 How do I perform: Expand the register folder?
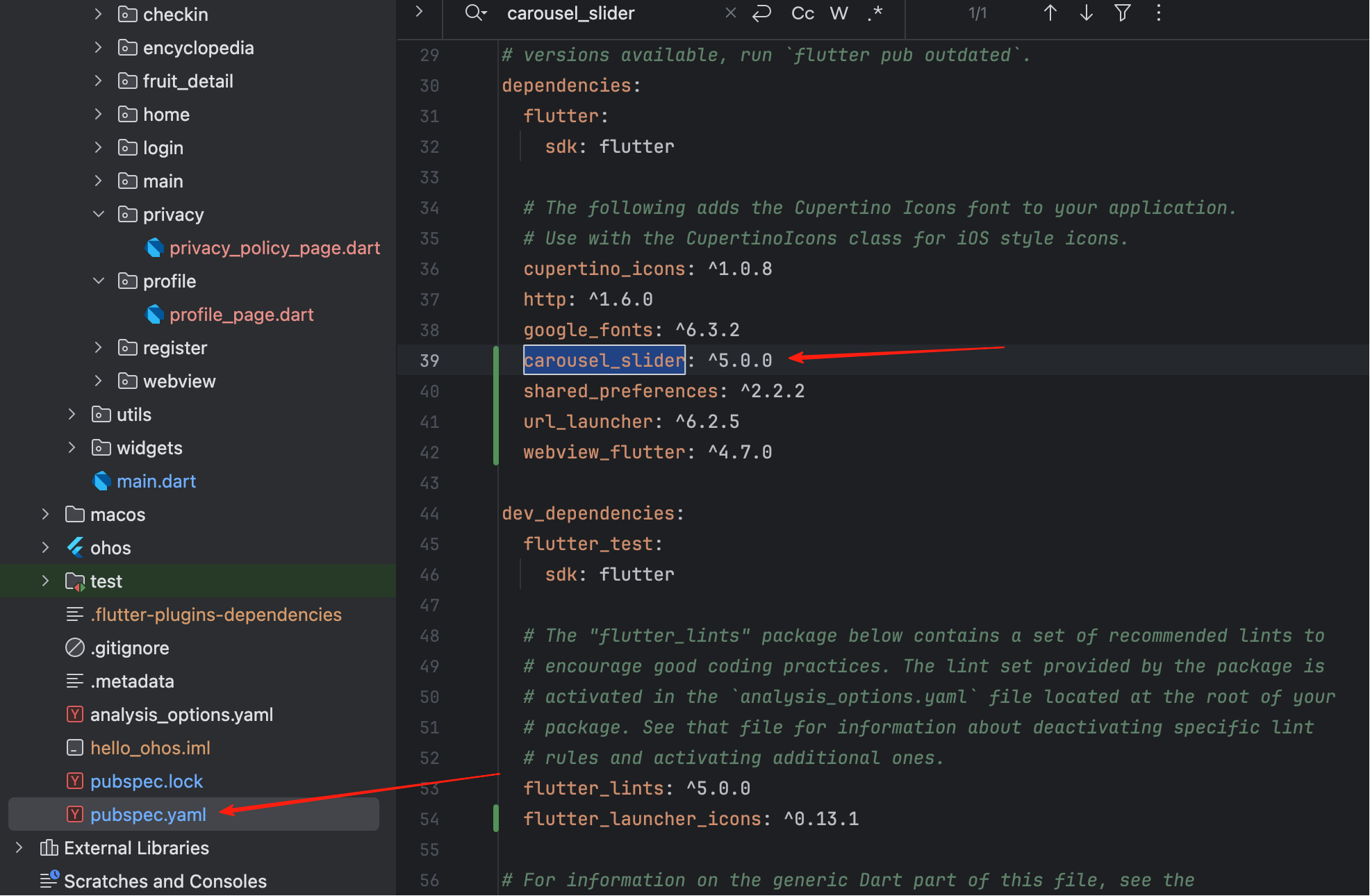99,348
